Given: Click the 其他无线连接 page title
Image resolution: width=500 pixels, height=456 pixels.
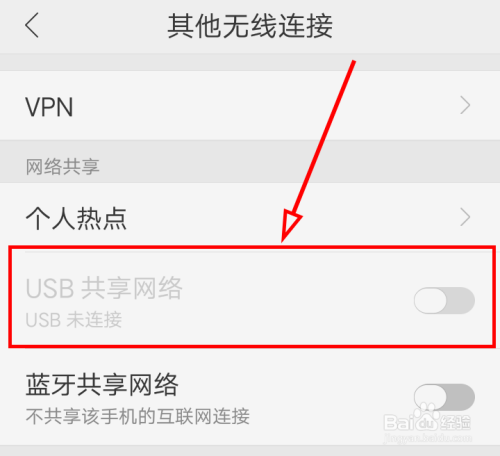Looking at the screenshot, I should pos(250,26).
